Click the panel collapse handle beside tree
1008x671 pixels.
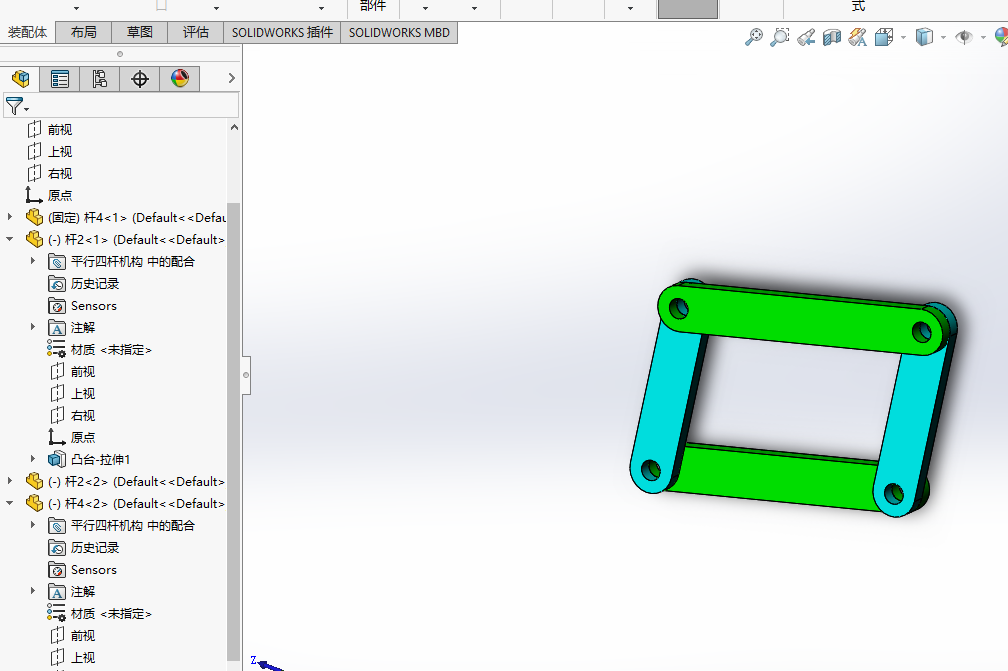(246, 375)
